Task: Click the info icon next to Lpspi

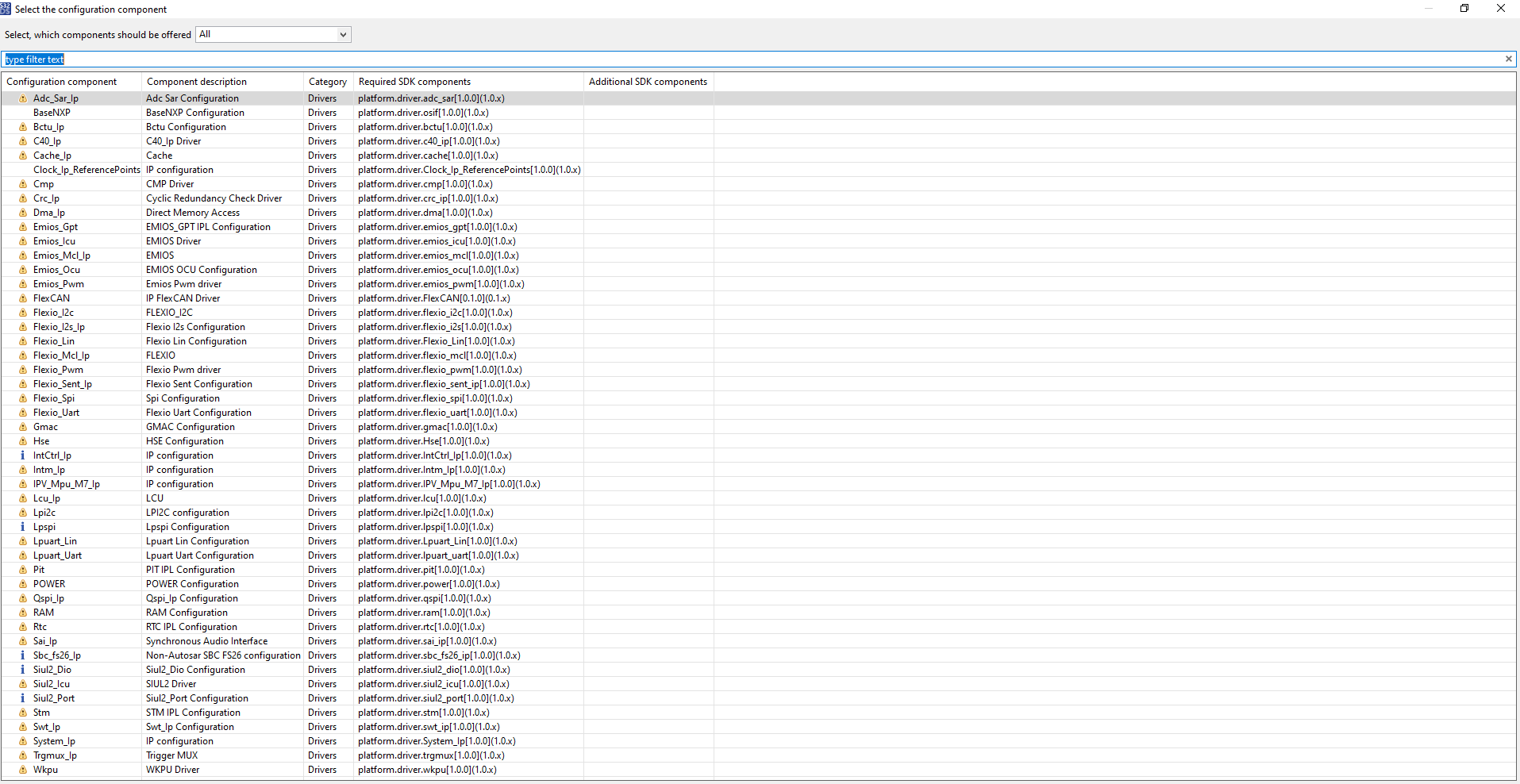Action: click(22, 526)
